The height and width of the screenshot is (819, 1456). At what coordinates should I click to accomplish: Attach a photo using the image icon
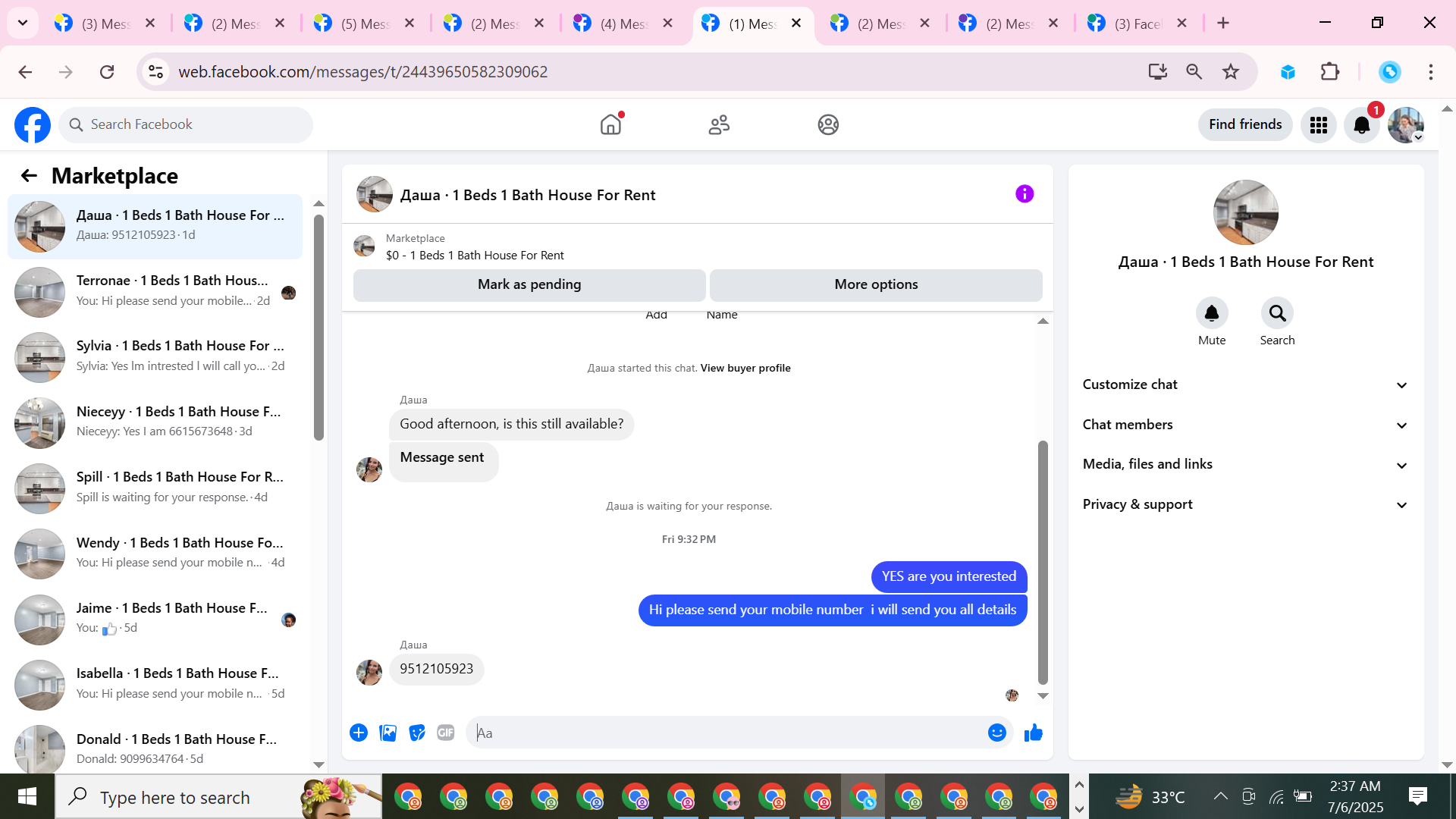coord(388,733)
